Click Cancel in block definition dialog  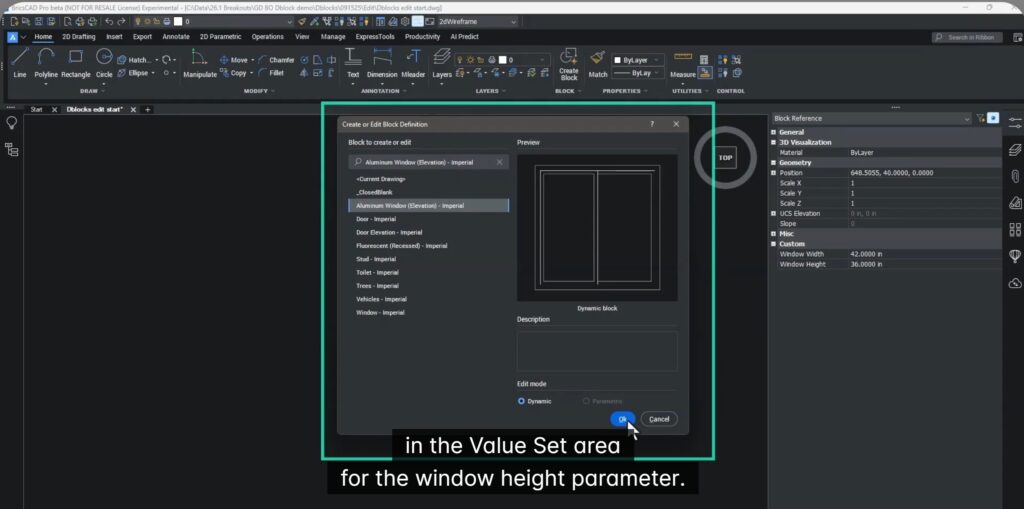[x=659, y=419]
